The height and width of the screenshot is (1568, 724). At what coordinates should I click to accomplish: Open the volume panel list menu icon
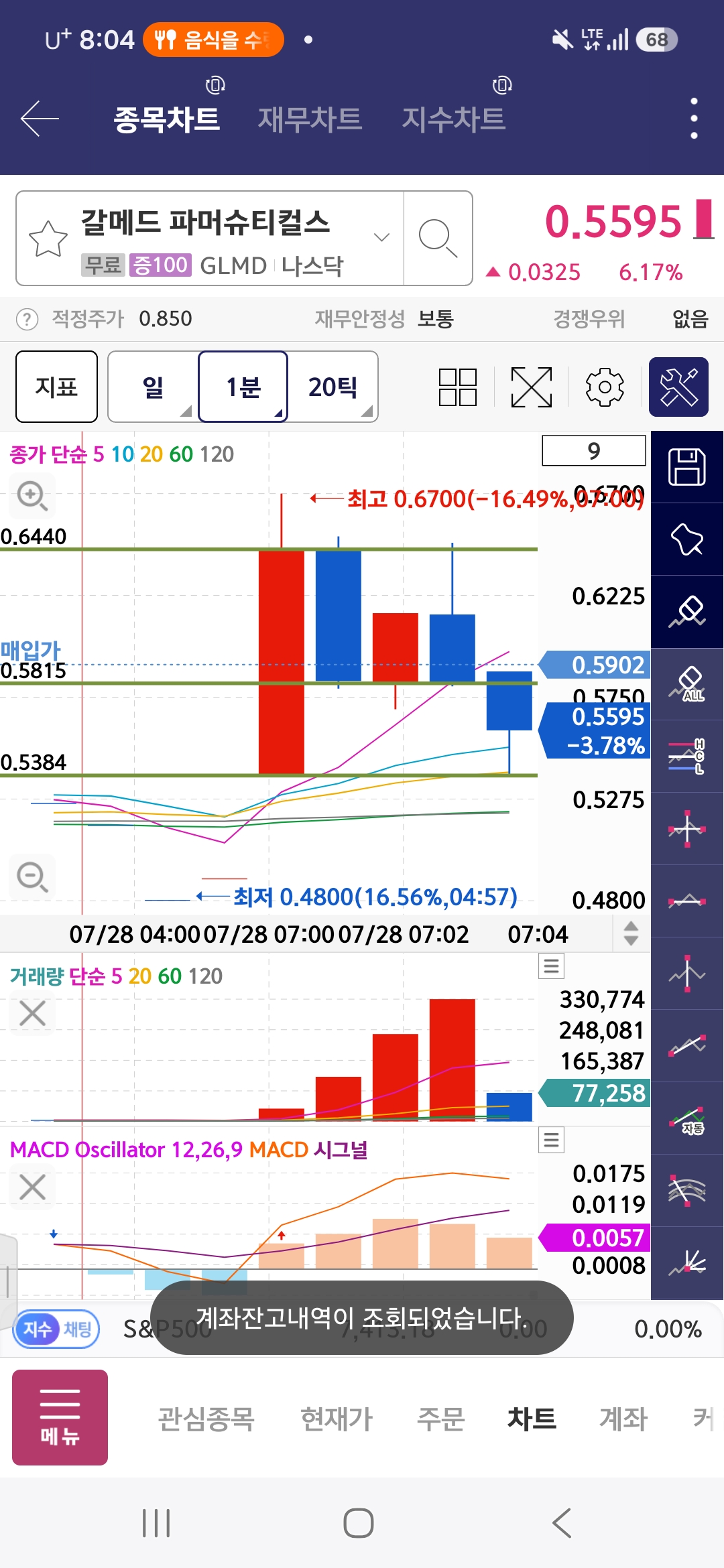click(x=551, y=966)
